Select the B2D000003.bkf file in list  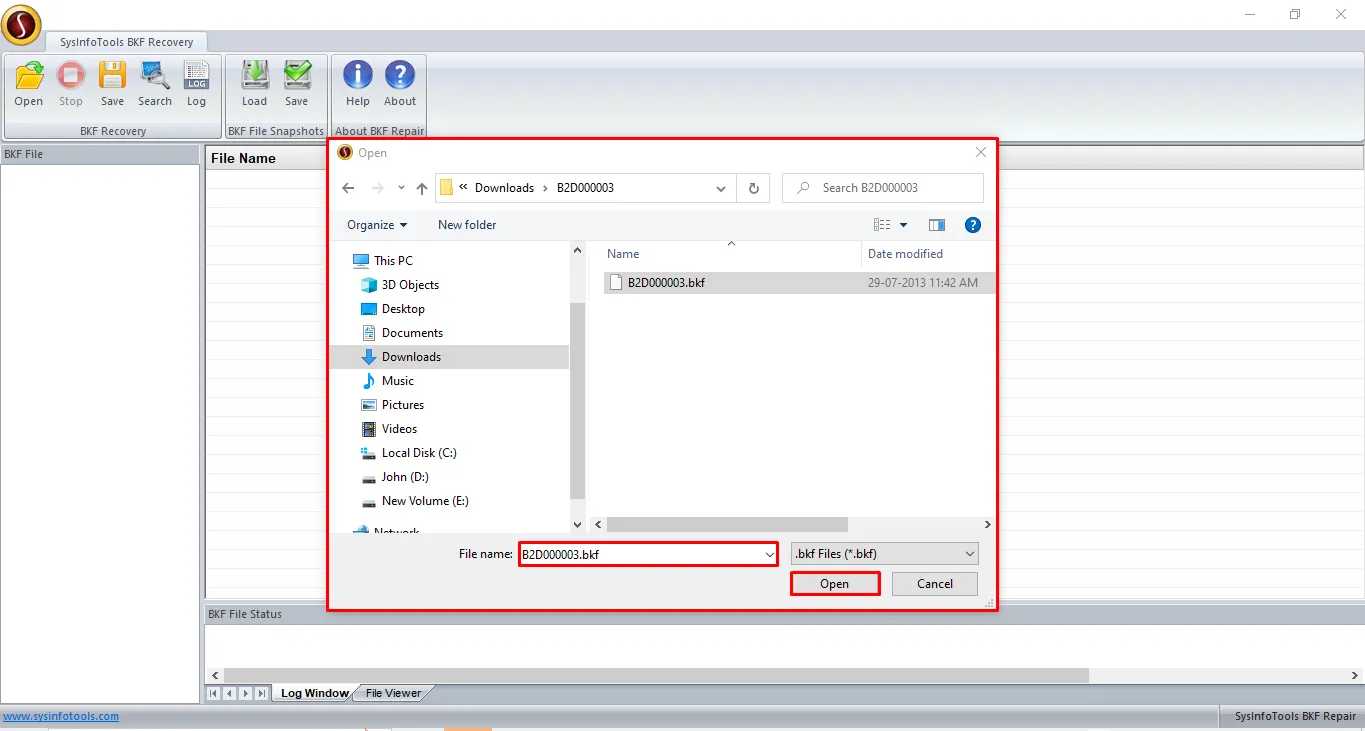point(666,283)
